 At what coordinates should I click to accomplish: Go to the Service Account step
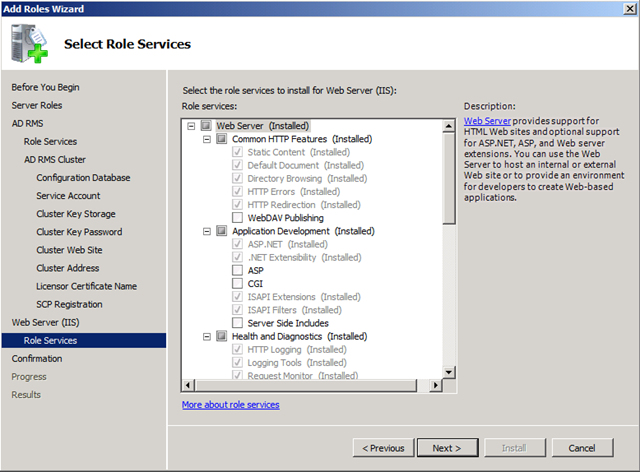68,196
